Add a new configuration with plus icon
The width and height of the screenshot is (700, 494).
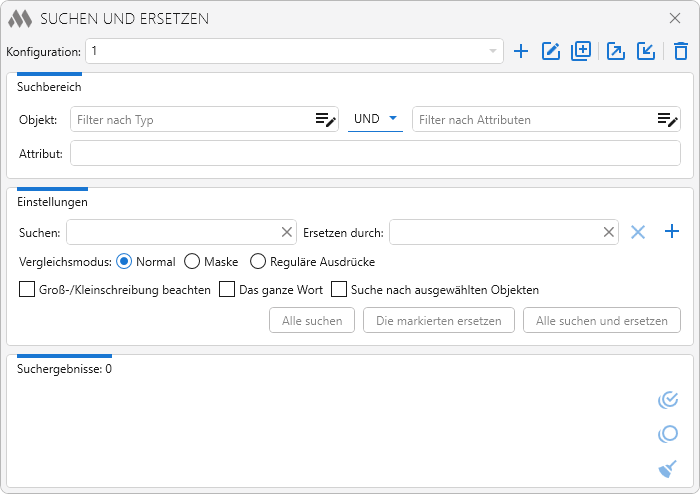(521, 52)
